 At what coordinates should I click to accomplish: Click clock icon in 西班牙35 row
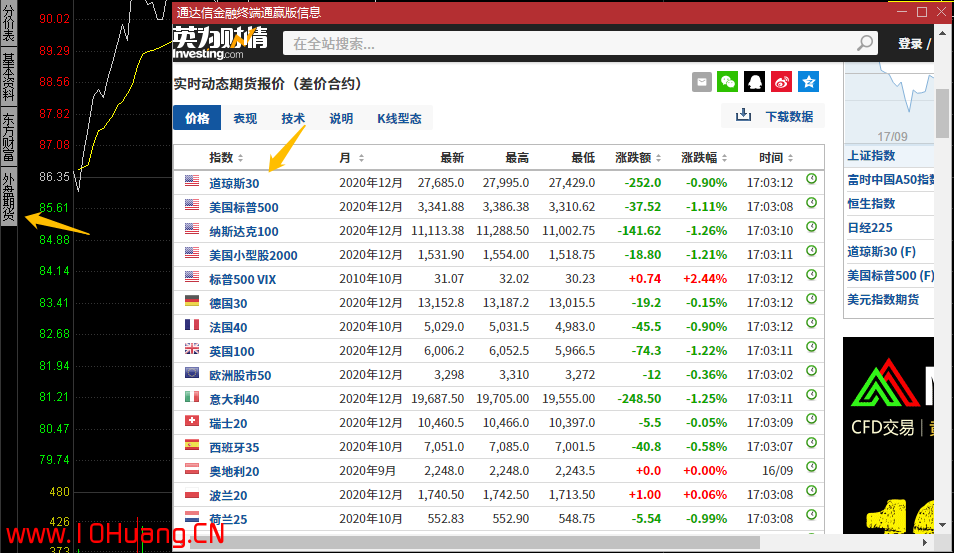point(811,443)
